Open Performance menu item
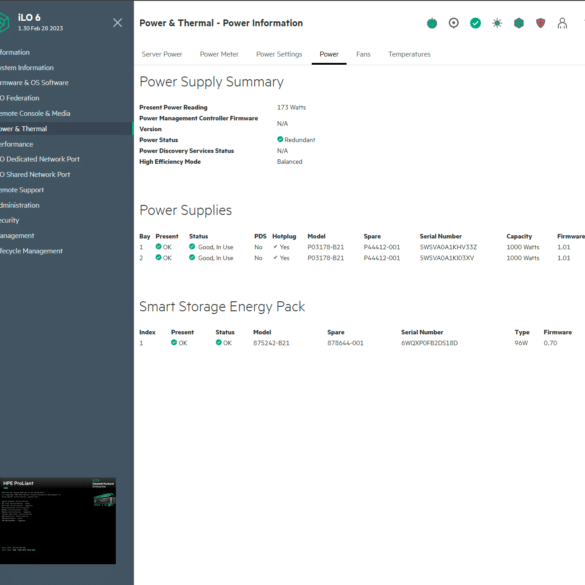 click(16, 144)
